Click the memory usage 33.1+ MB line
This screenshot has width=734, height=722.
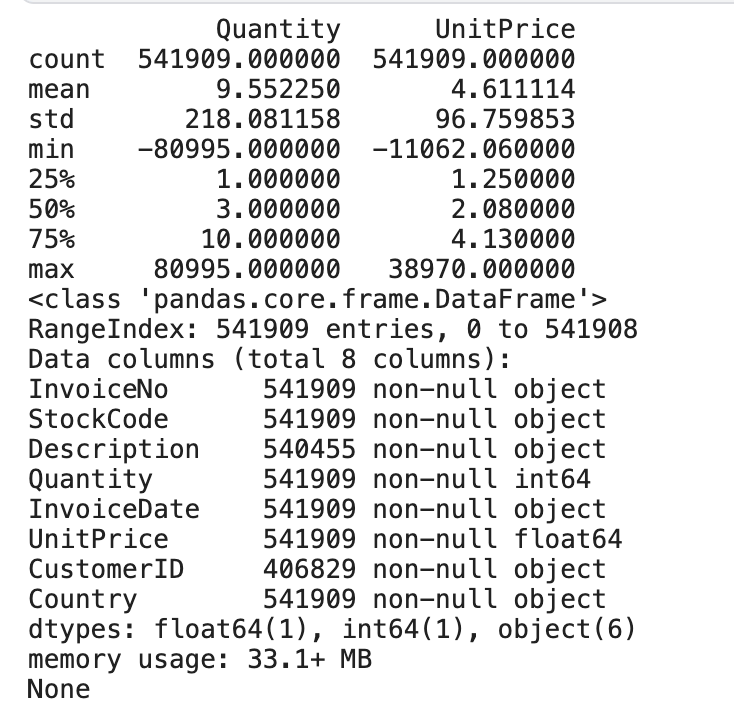click(200, 659)
